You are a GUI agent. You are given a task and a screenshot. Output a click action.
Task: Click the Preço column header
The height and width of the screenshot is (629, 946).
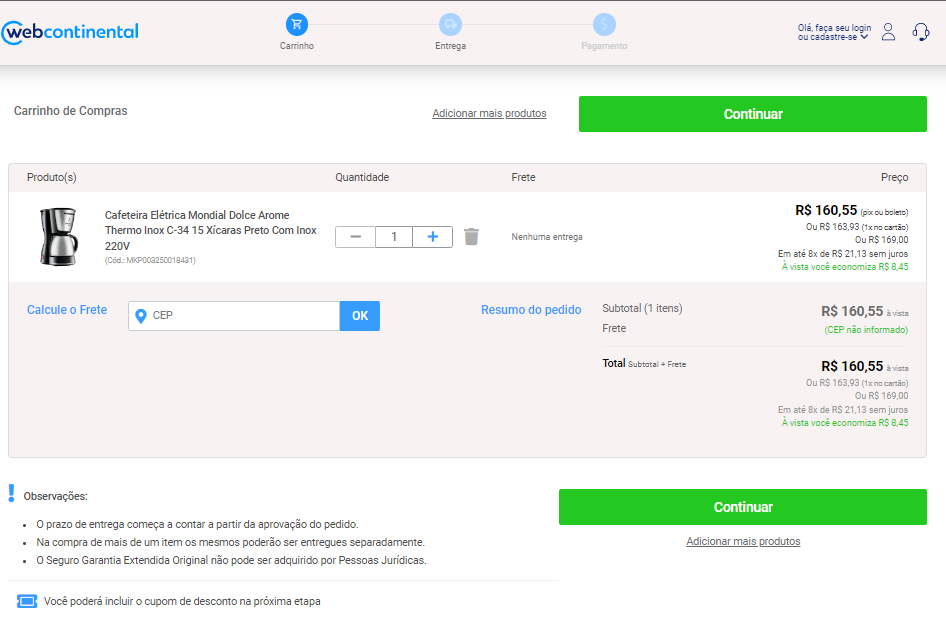point(894,177)
